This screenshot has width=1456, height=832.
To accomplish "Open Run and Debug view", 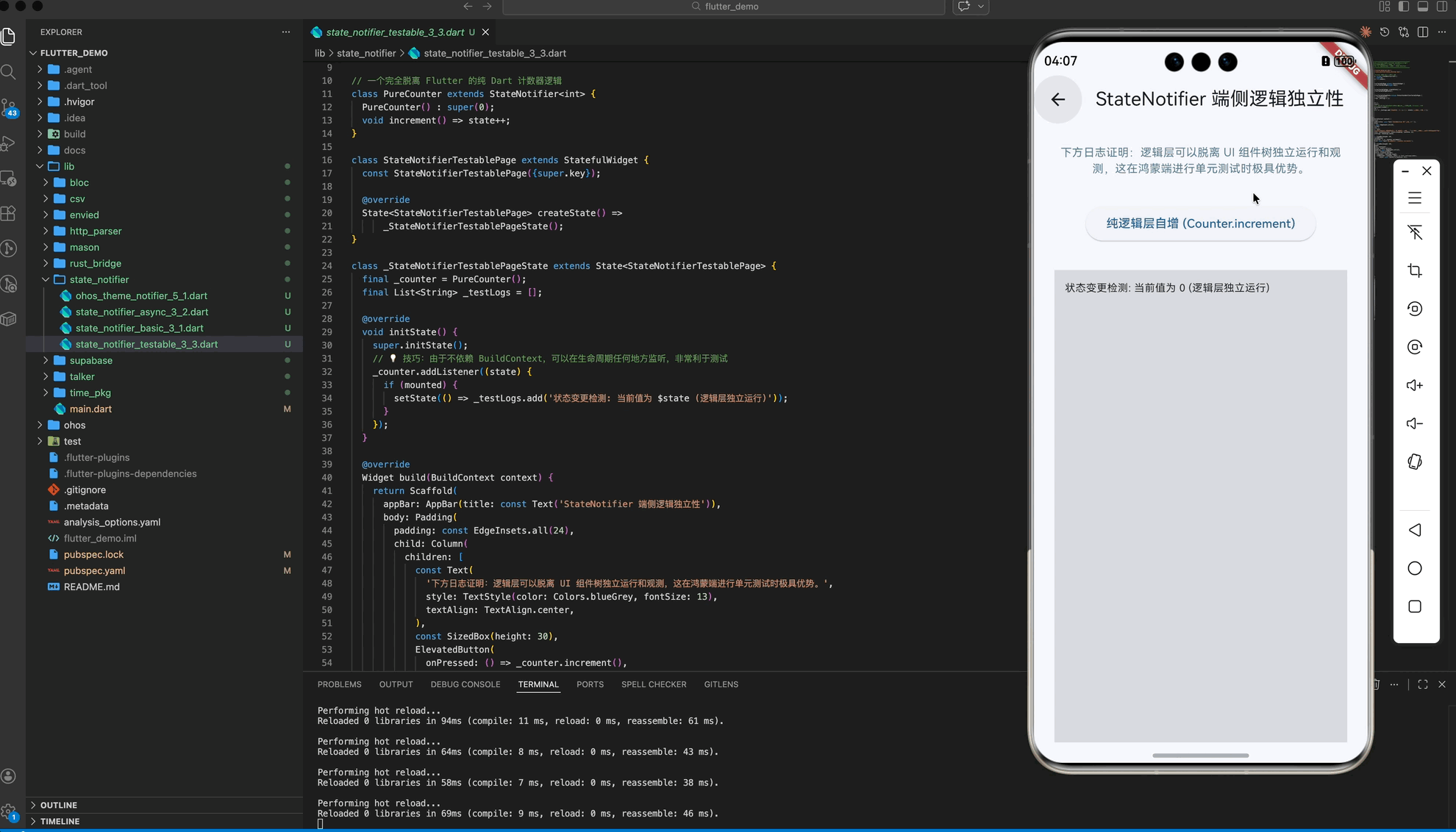I will tap(9, 143).
